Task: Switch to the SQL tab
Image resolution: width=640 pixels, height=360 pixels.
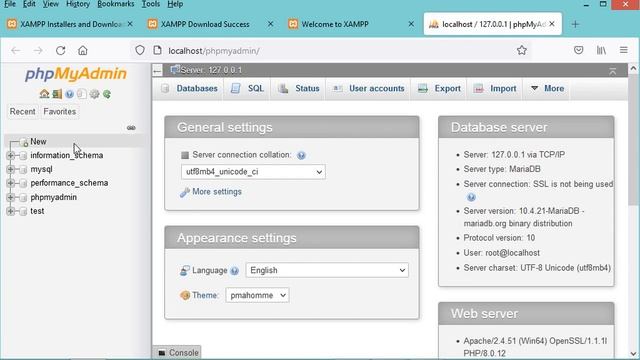Action: tap(247, 89)
